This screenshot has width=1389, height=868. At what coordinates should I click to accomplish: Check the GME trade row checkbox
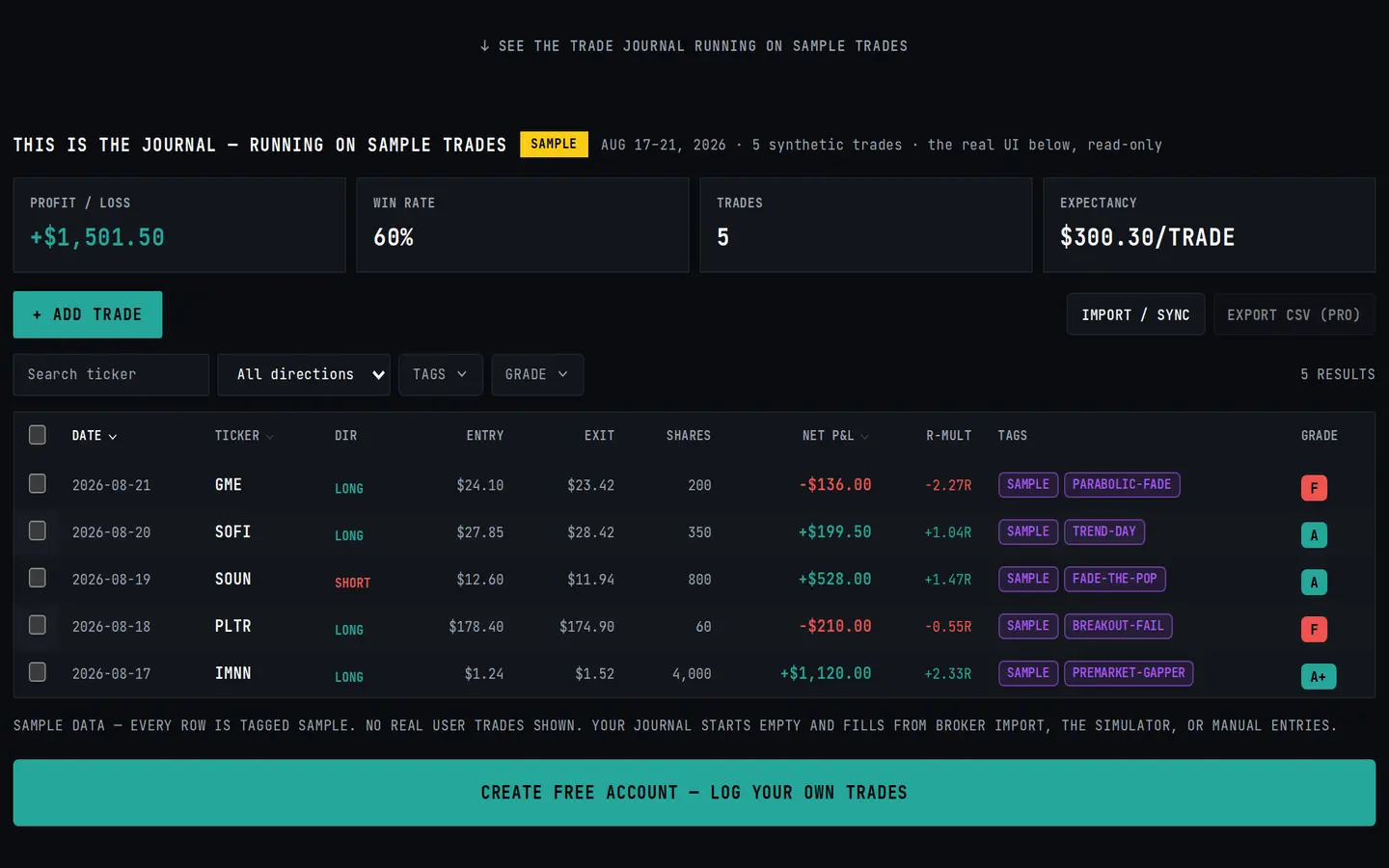point(38,483)
